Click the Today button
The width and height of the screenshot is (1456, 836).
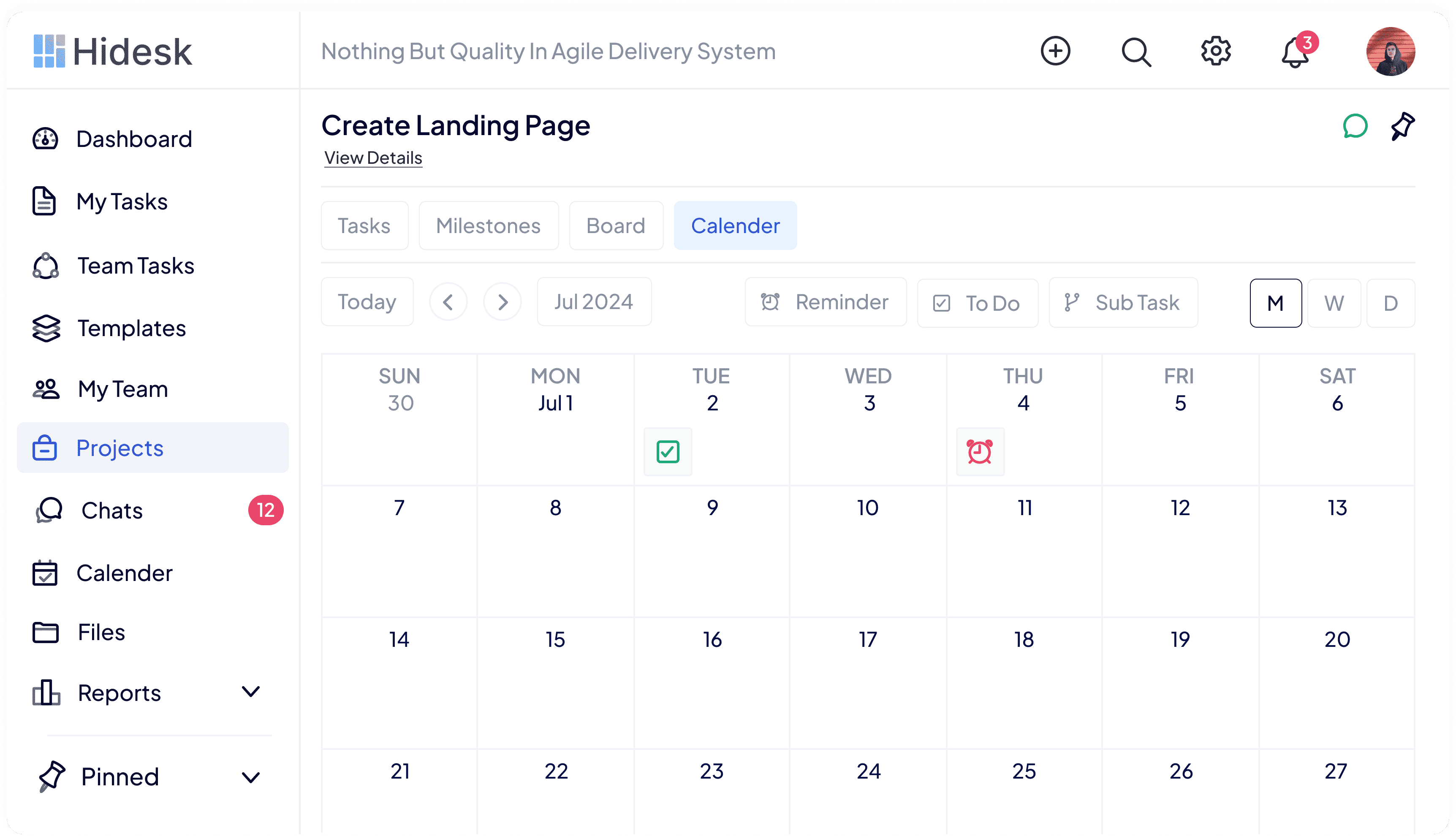click(x=367, y=301)
